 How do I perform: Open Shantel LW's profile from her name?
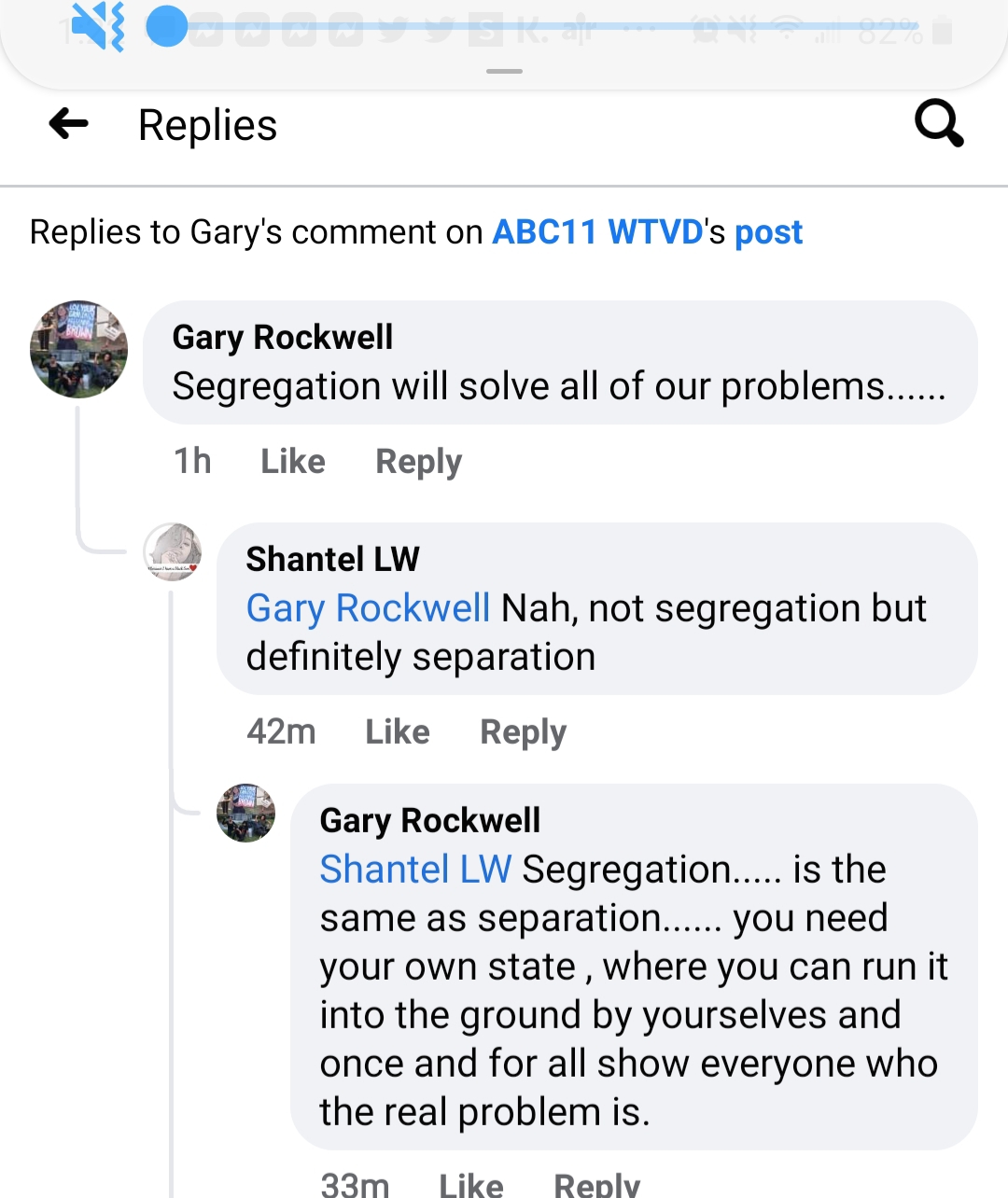[332, 559]
